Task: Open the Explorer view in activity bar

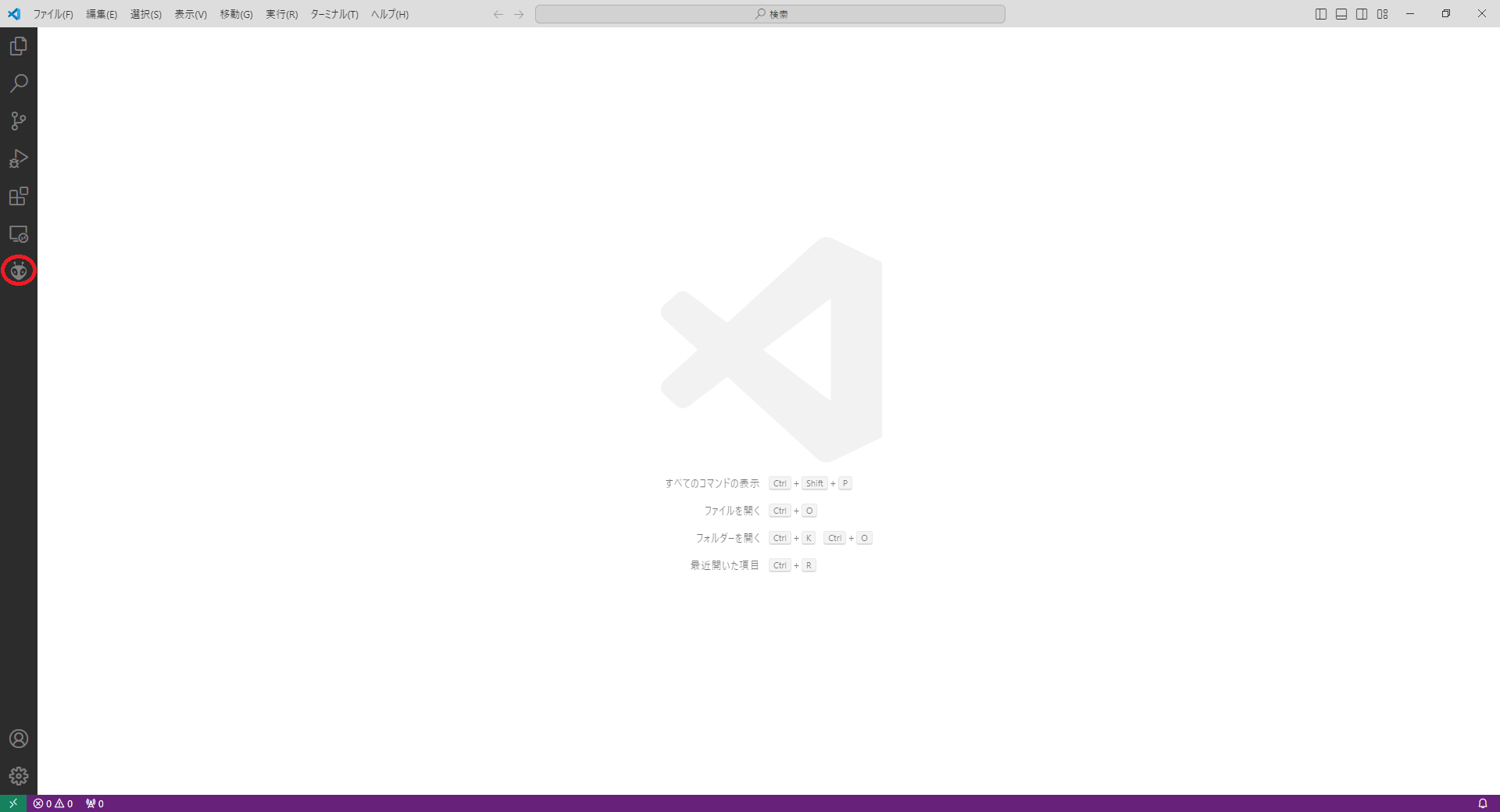Action: pos(19,46)
